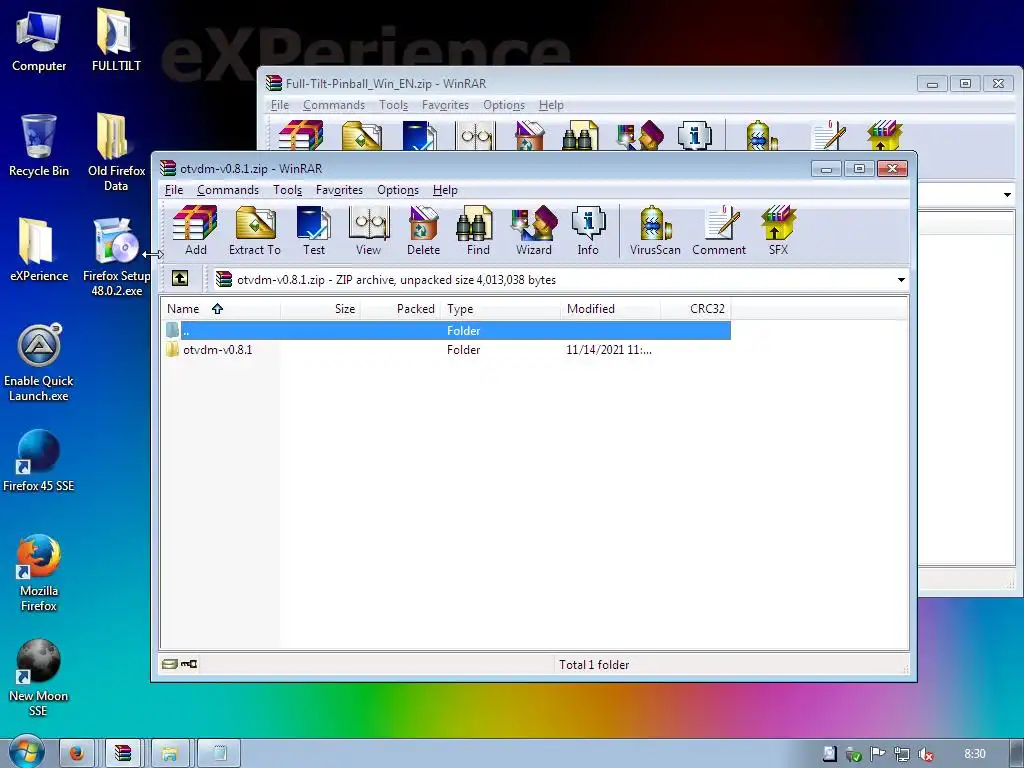Click Add icon in Full-Tilt-Pinball WinRAR window
This screenshot has width=1024, height=768.
tap(301, 135)
